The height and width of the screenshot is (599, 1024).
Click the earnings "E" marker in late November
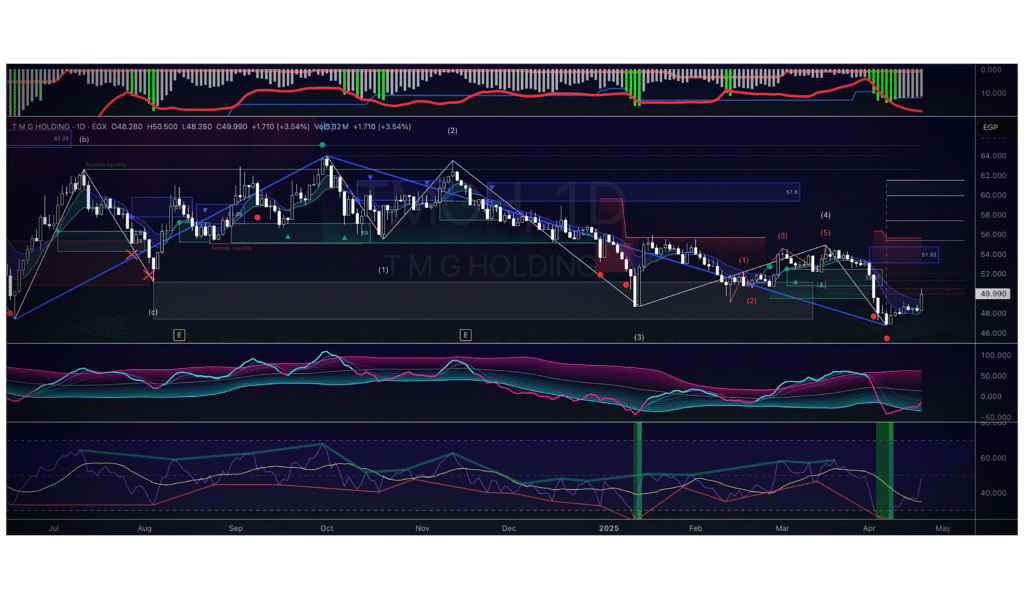click(464, 334)
